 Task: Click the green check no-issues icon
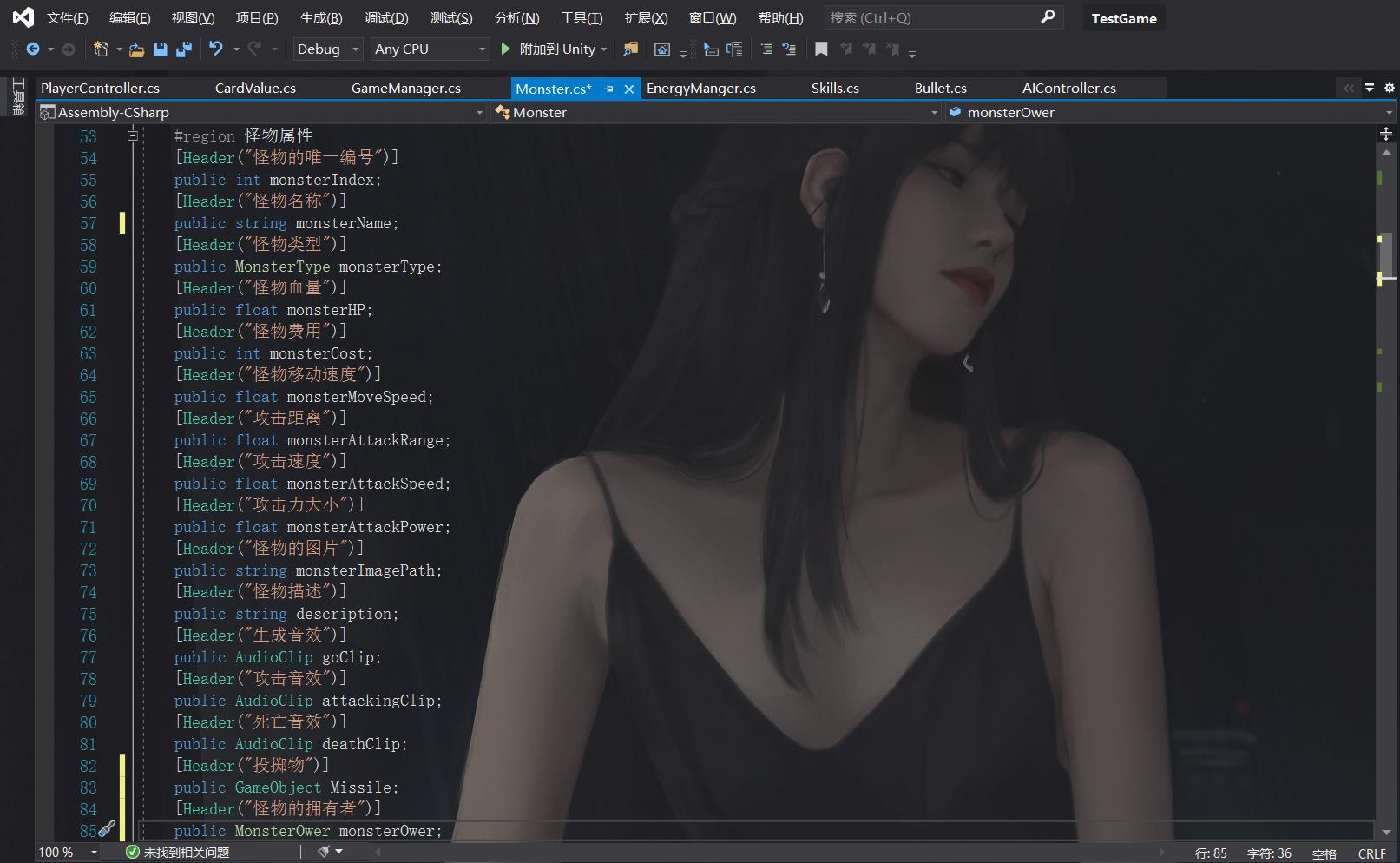click(133, 852)
